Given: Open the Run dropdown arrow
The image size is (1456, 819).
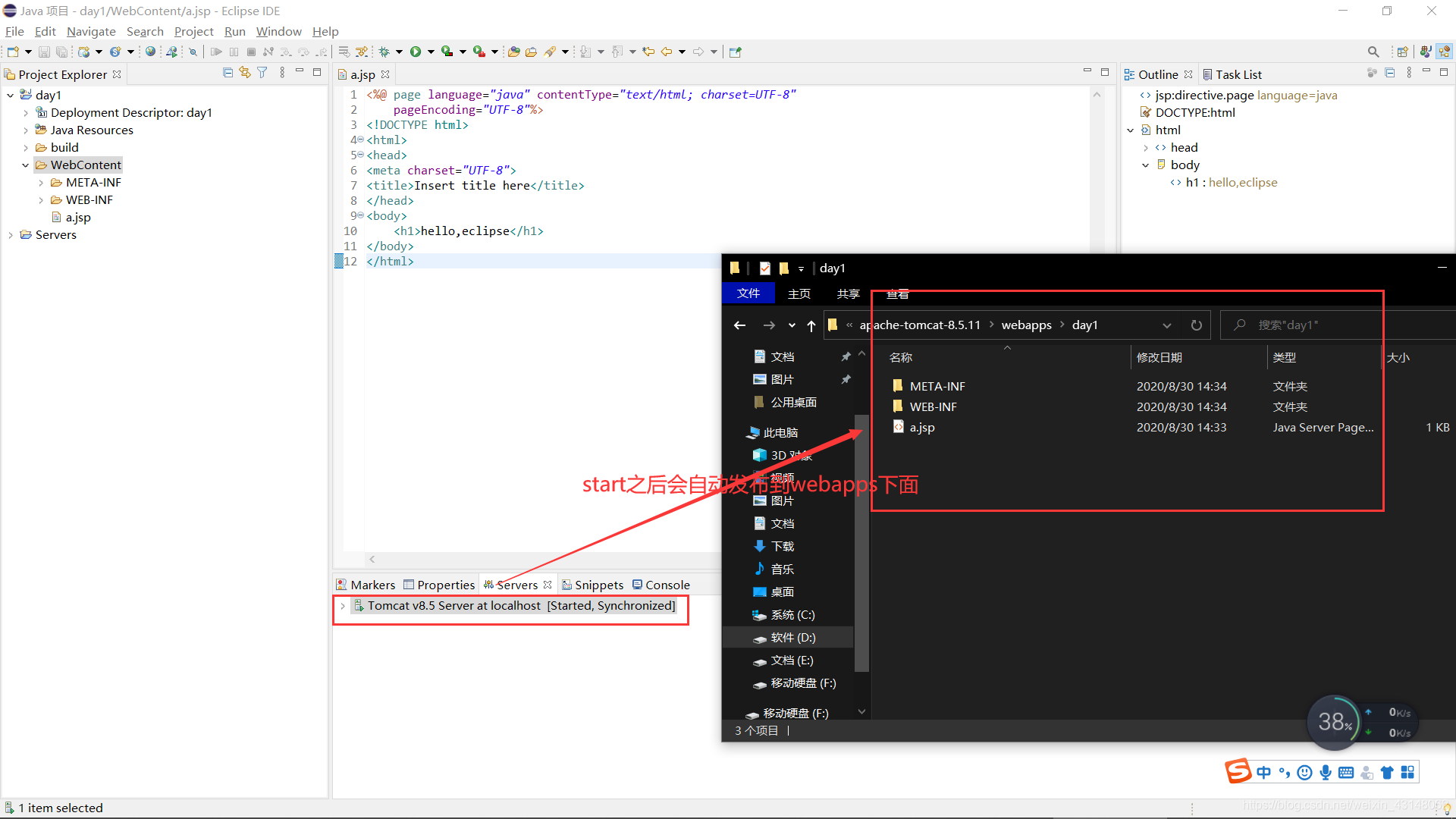Looking at the screenshot, I should 431,52.
